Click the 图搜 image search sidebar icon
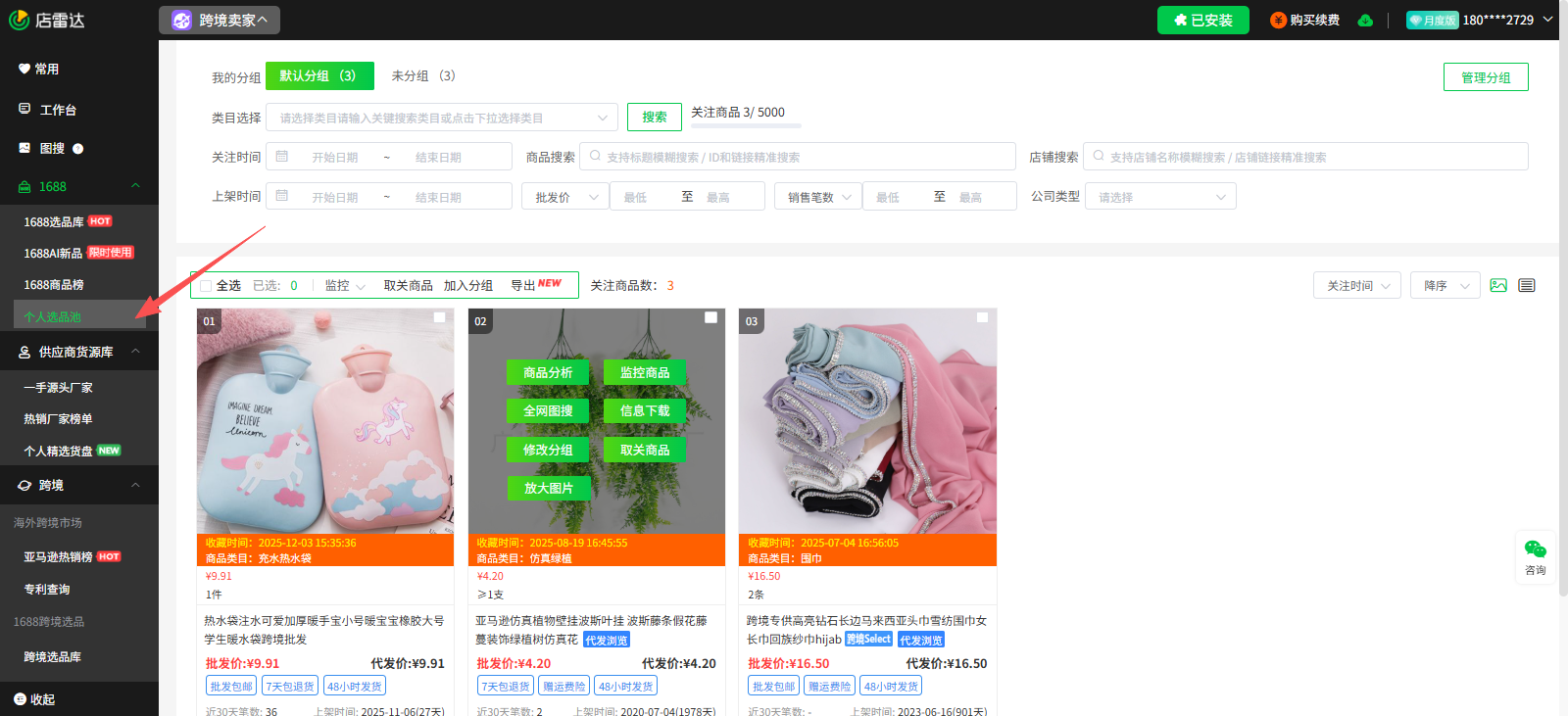 [24, 148]
